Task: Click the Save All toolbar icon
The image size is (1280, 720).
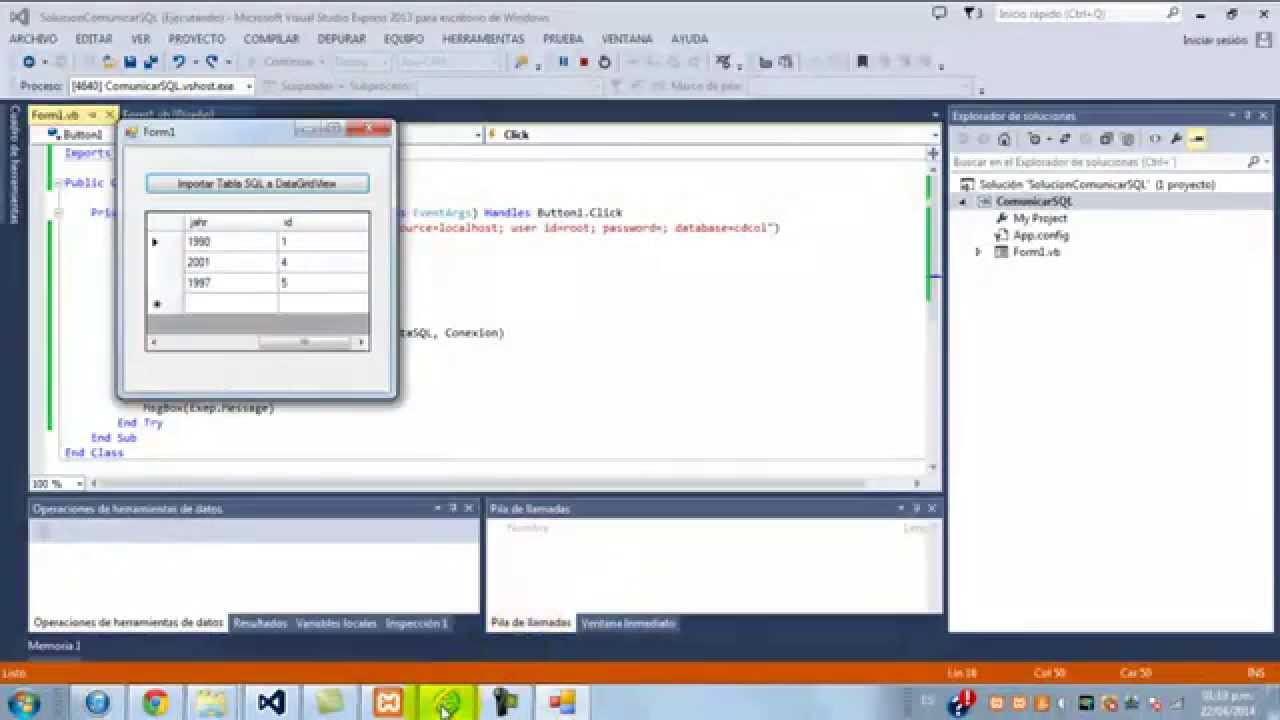Action: 150,62
